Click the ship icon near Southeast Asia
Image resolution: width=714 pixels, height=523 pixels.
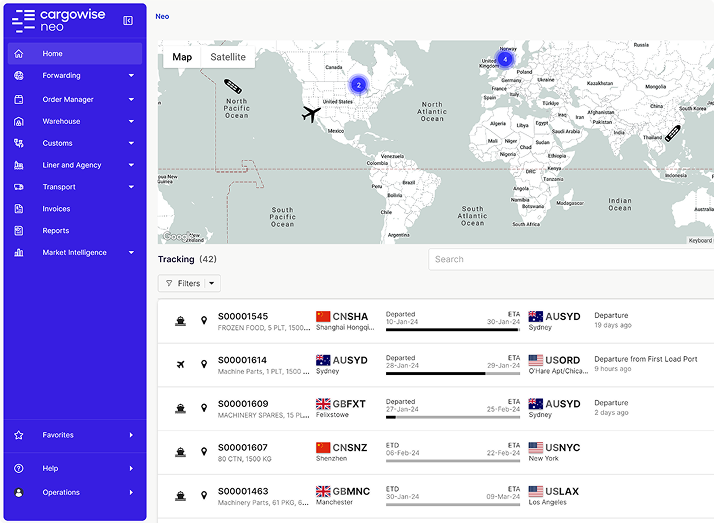tap(672, 133)
